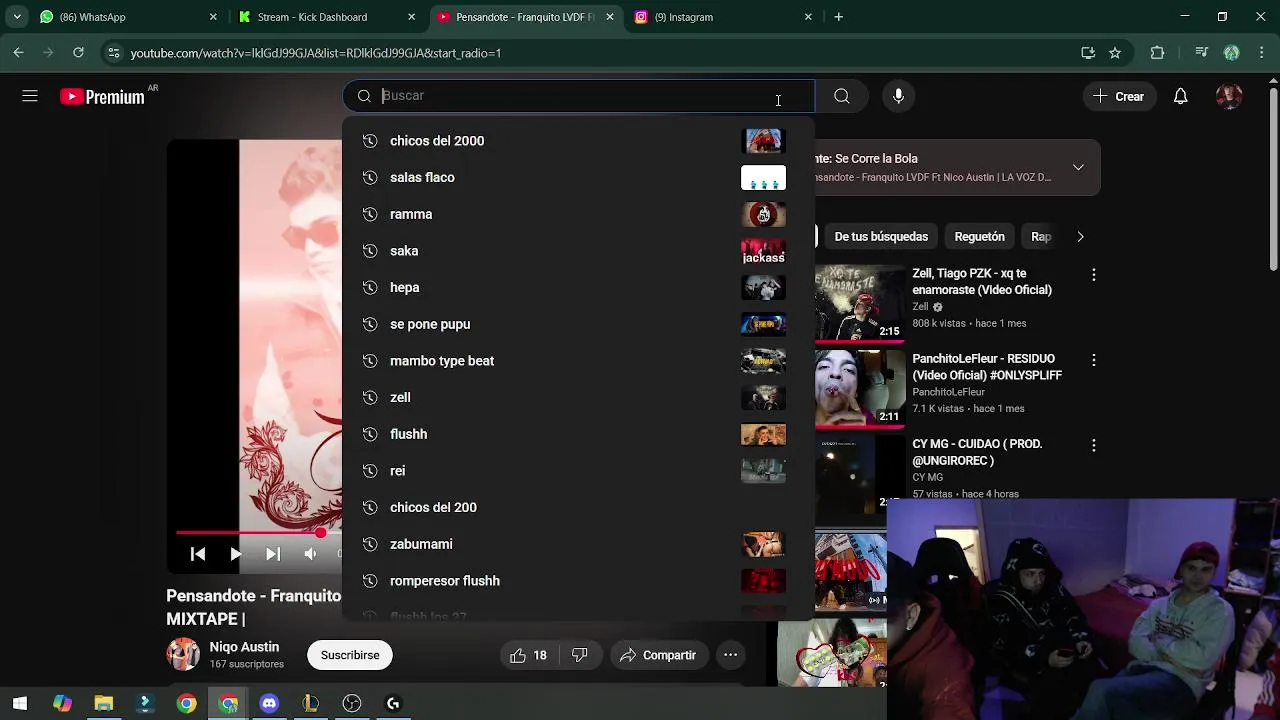The height and width of the screenshot is (720, 1280).
Task: Focus the Buscar search field
Action: point(578,96)
